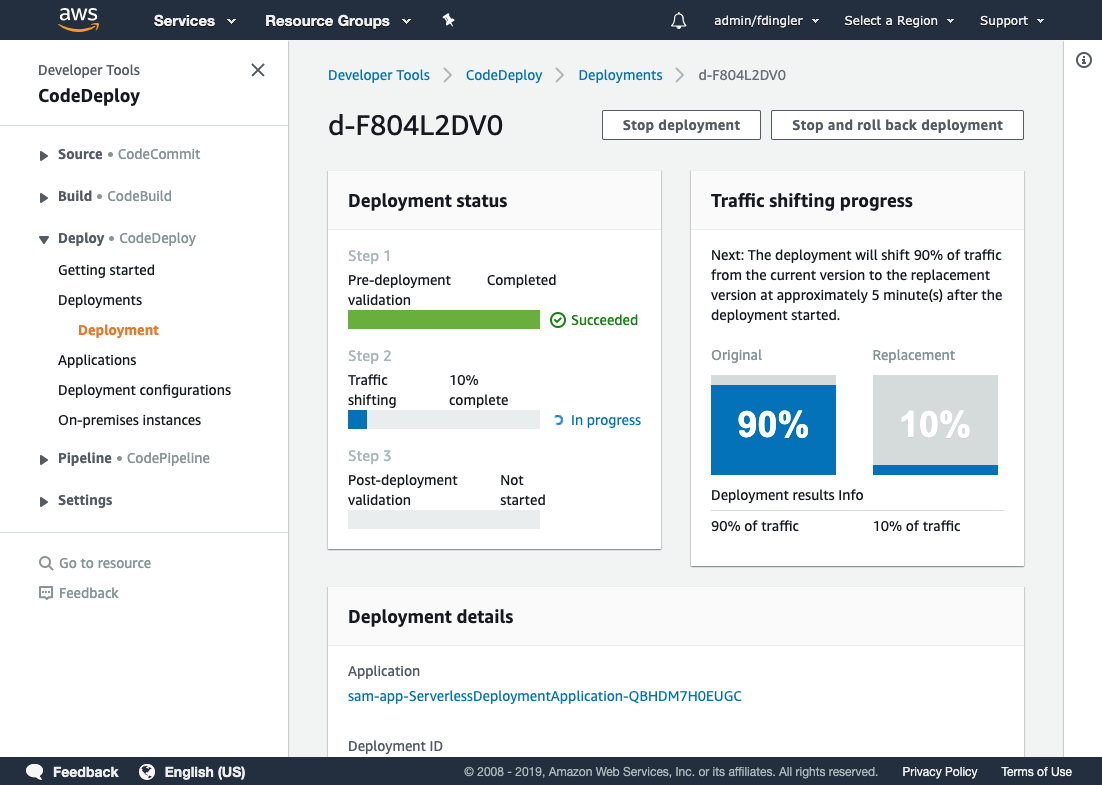Image resolution: width=1102 pixels, height=785 pixels.
Task: Click the footer Feedback speech bubble icon
Action: [x=35, y=772]
